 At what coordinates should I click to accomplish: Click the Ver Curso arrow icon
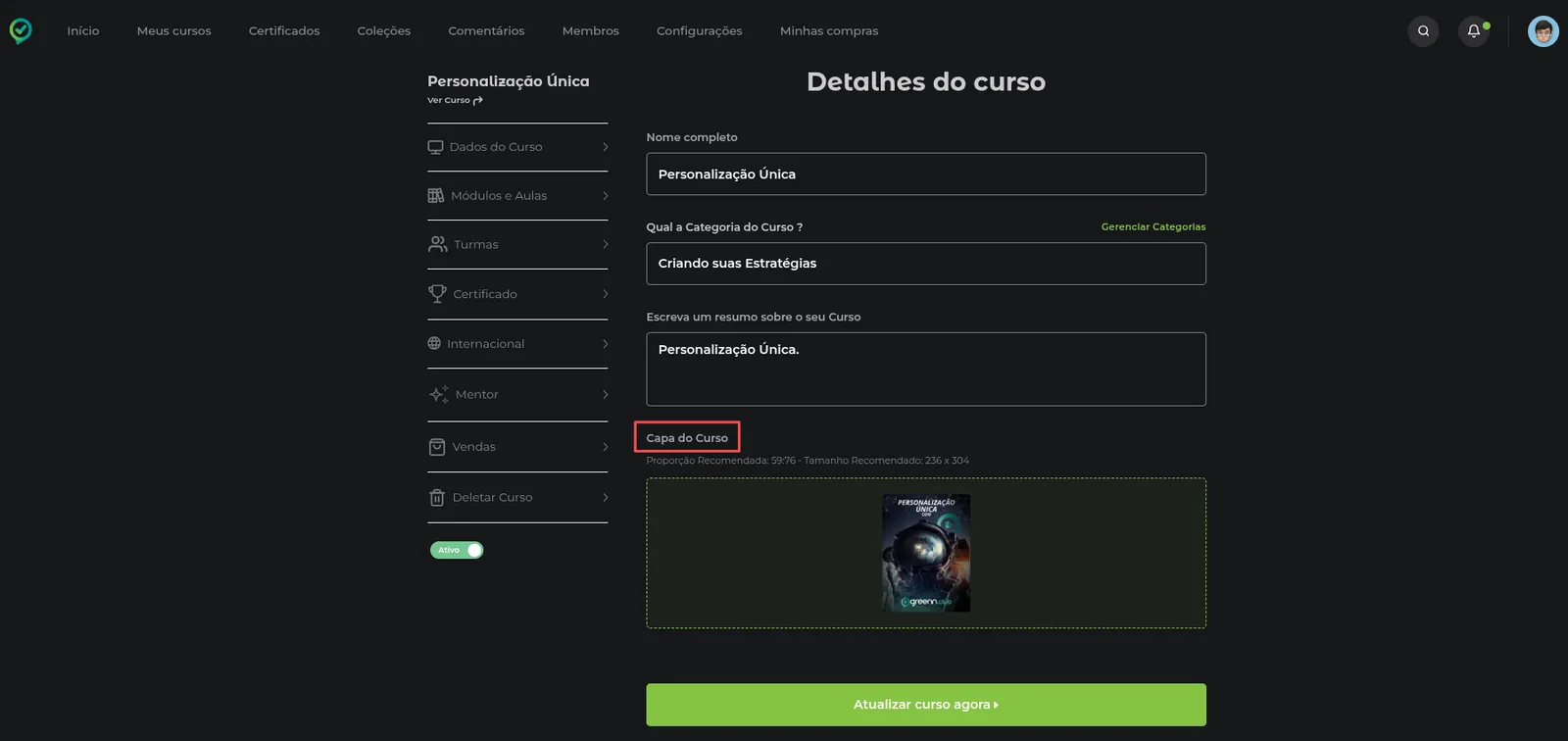pyautogui.click(x=477, y=100)
